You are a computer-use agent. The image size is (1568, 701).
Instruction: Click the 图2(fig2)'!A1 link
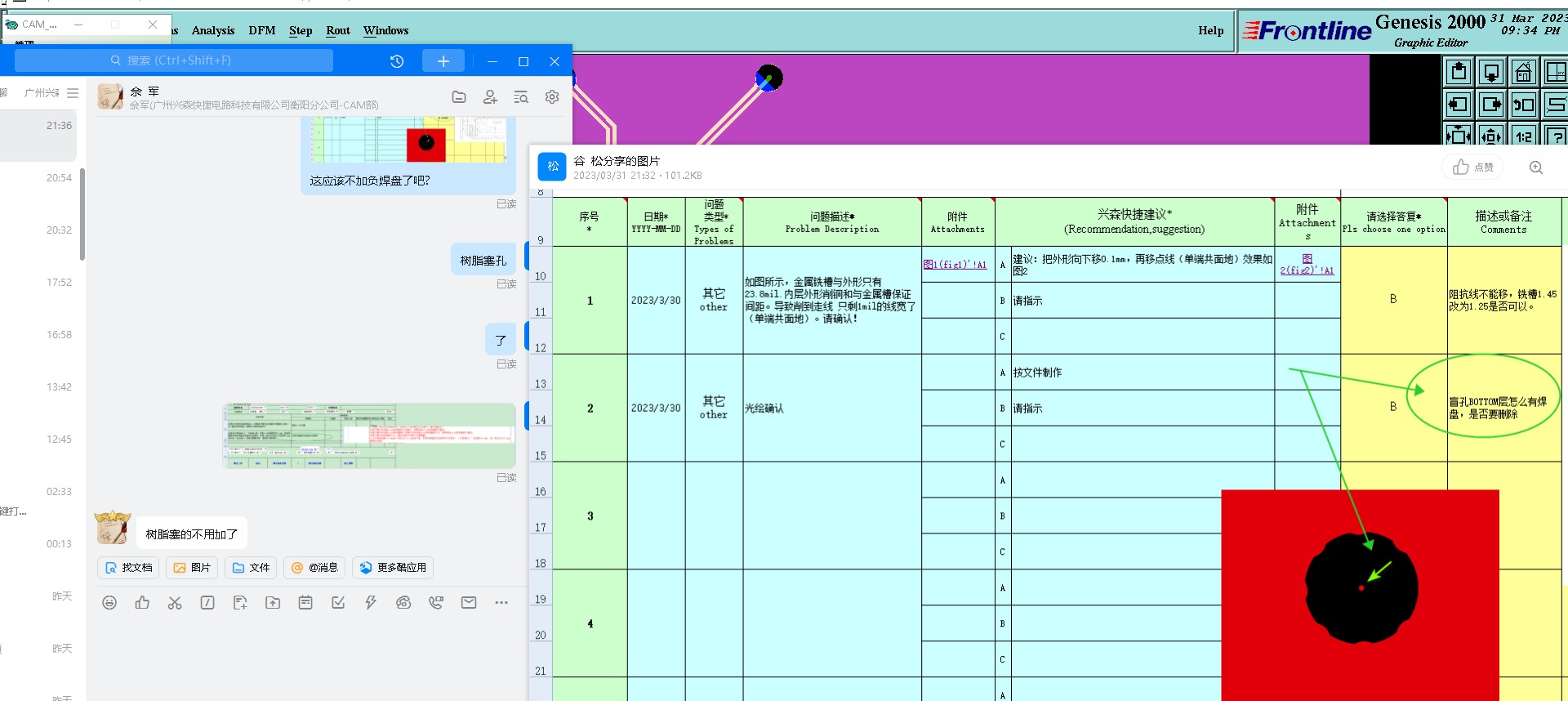tap(1307, 264)
